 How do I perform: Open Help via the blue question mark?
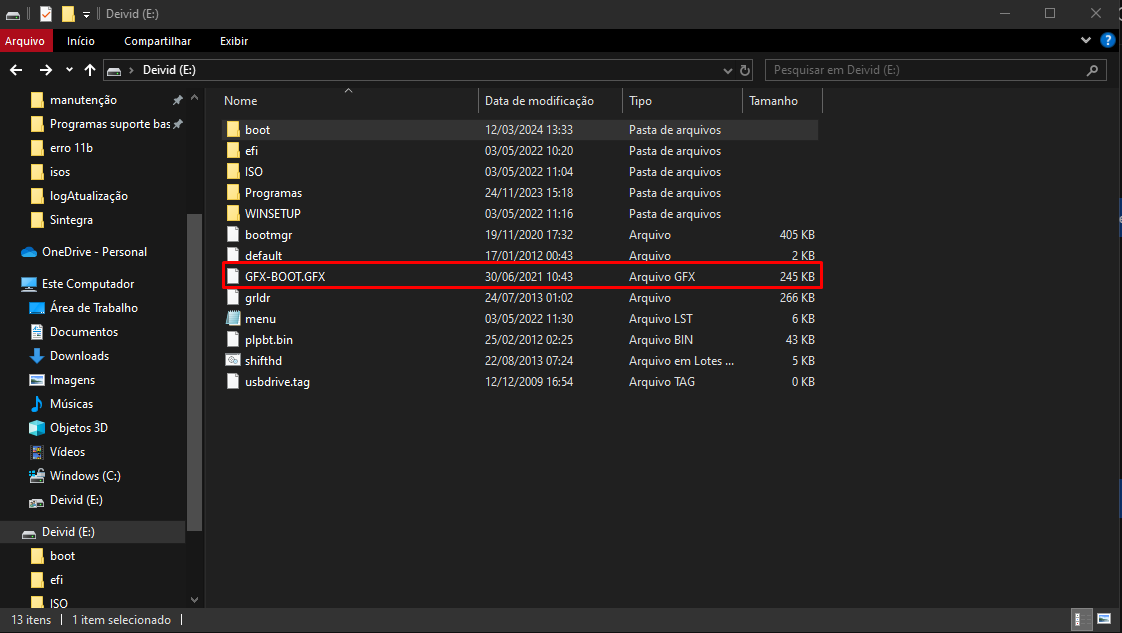[1108, 41]
